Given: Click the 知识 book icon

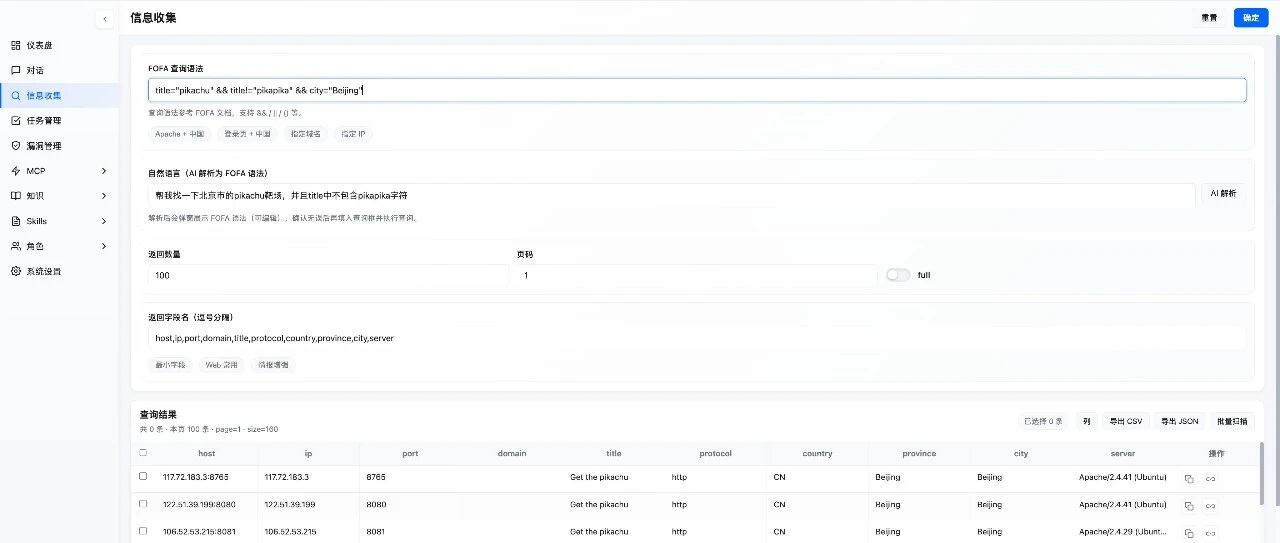Looking at the screenshot, I should click(15, 196).
